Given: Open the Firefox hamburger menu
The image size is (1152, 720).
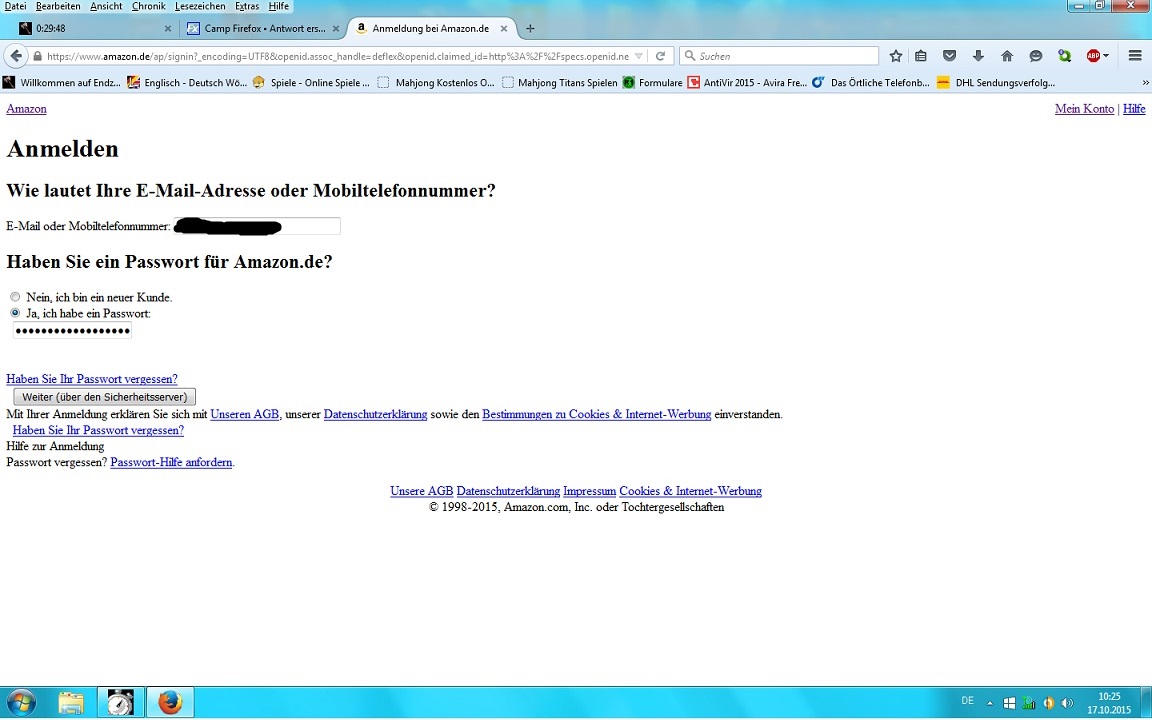Looking at the screenshot, I should (x=1135, y=56).
